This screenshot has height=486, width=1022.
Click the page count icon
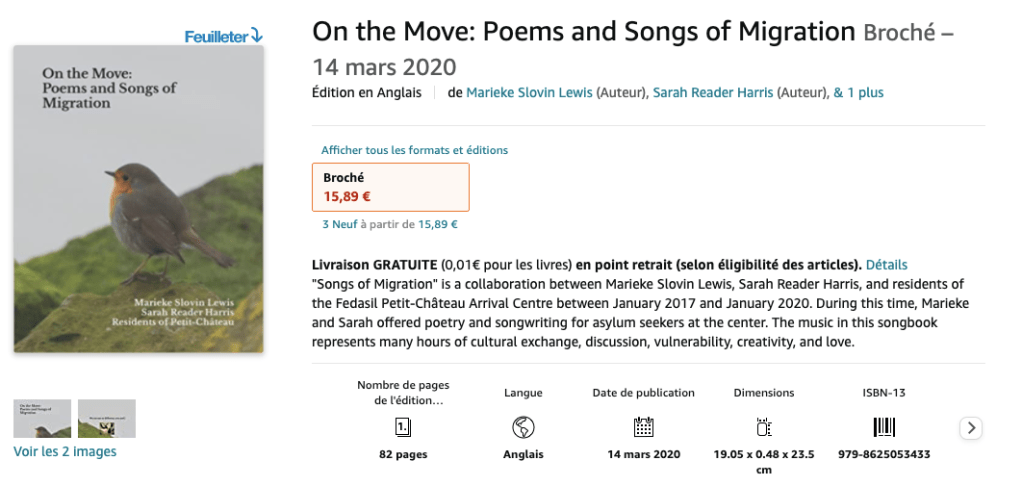coord(403,427)
